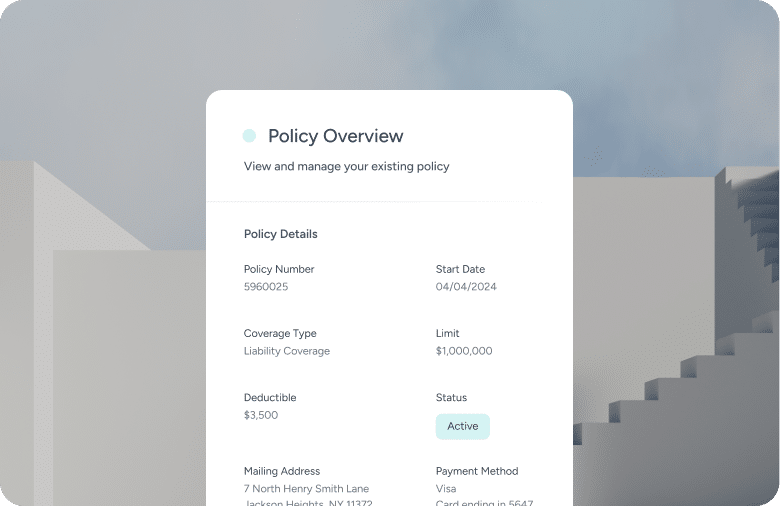780x507 pixels.
Task: Click the Coverage Type label
Action: pyautogui.click(x=280, y=333)
